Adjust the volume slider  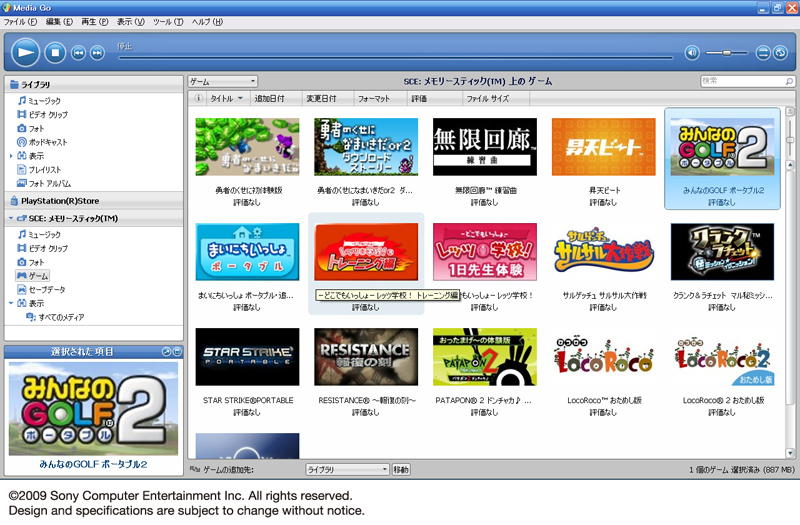pyautogui.click(x=727, y=53)
